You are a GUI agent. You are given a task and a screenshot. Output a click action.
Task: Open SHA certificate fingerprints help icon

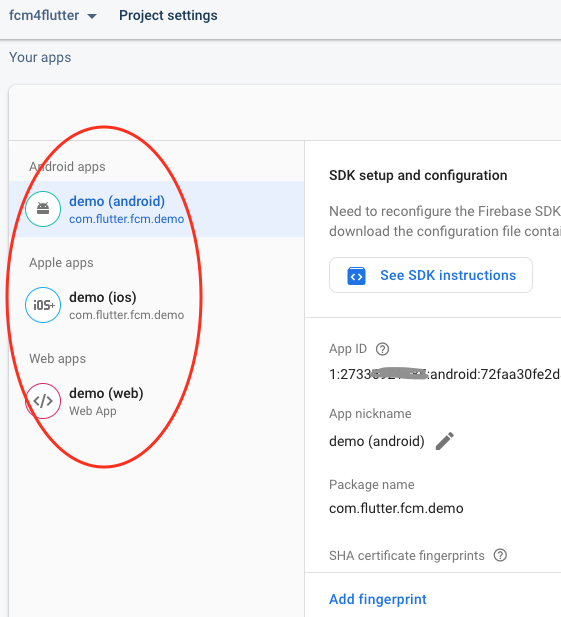pos(500,555)
